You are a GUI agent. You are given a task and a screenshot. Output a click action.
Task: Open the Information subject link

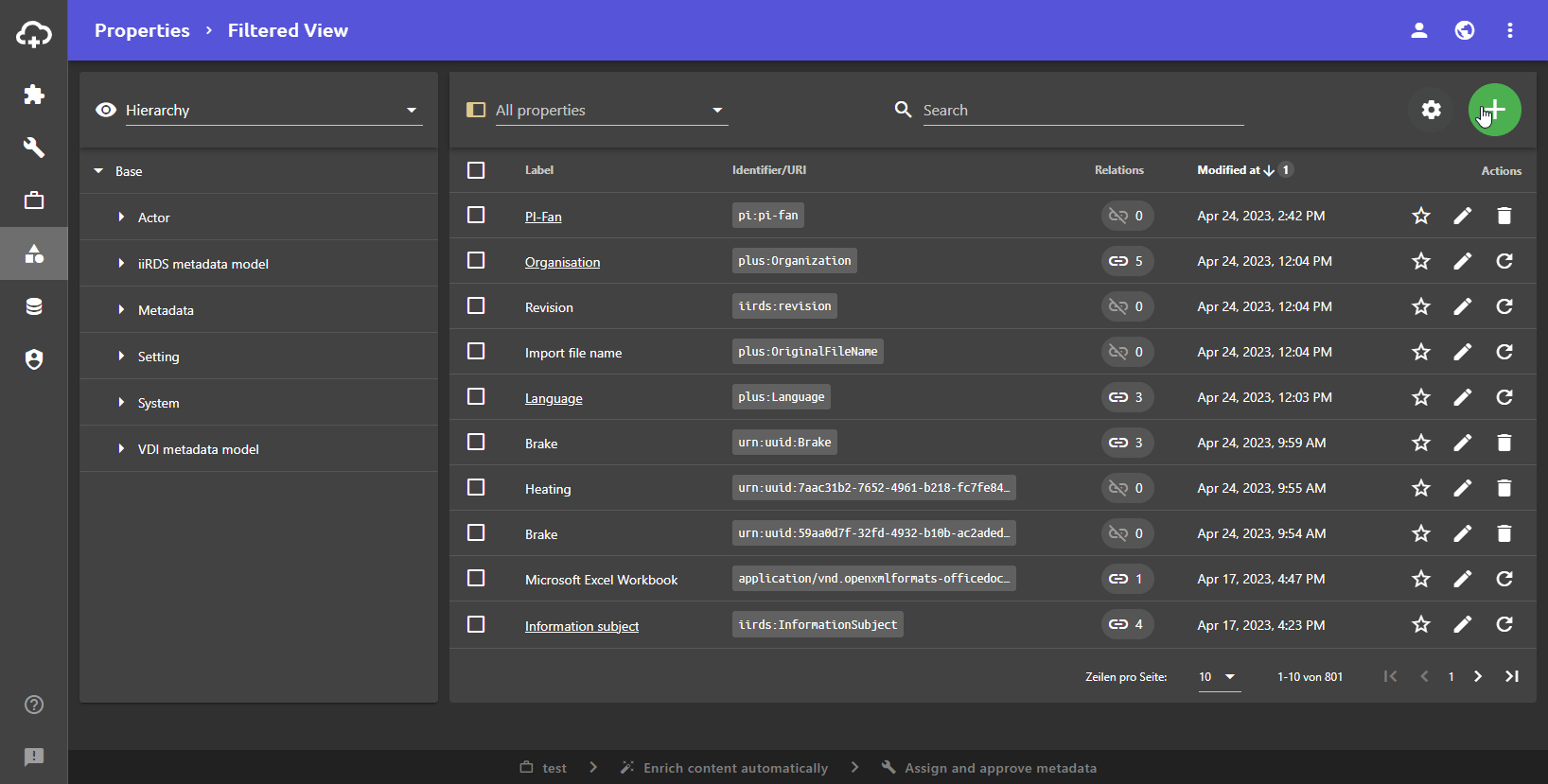click(x=582, y=626)
